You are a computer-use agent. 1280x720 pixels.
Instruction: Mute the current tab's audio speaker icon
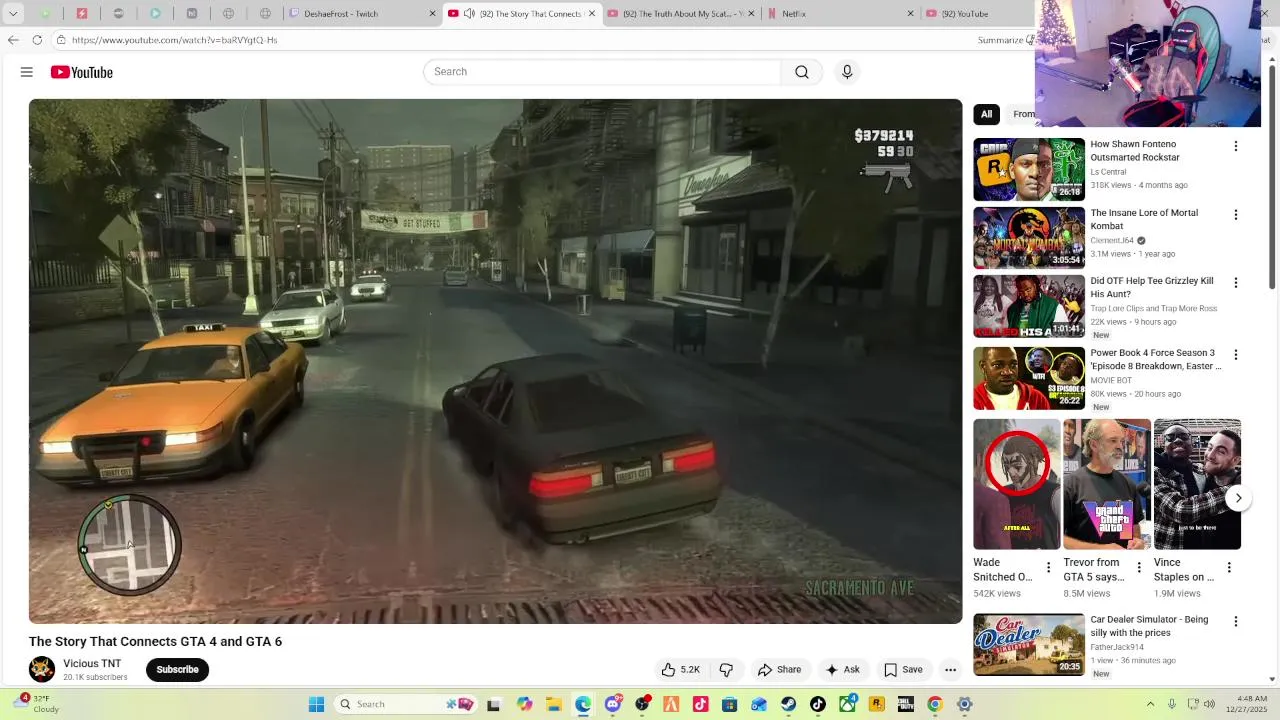point(469,14)
